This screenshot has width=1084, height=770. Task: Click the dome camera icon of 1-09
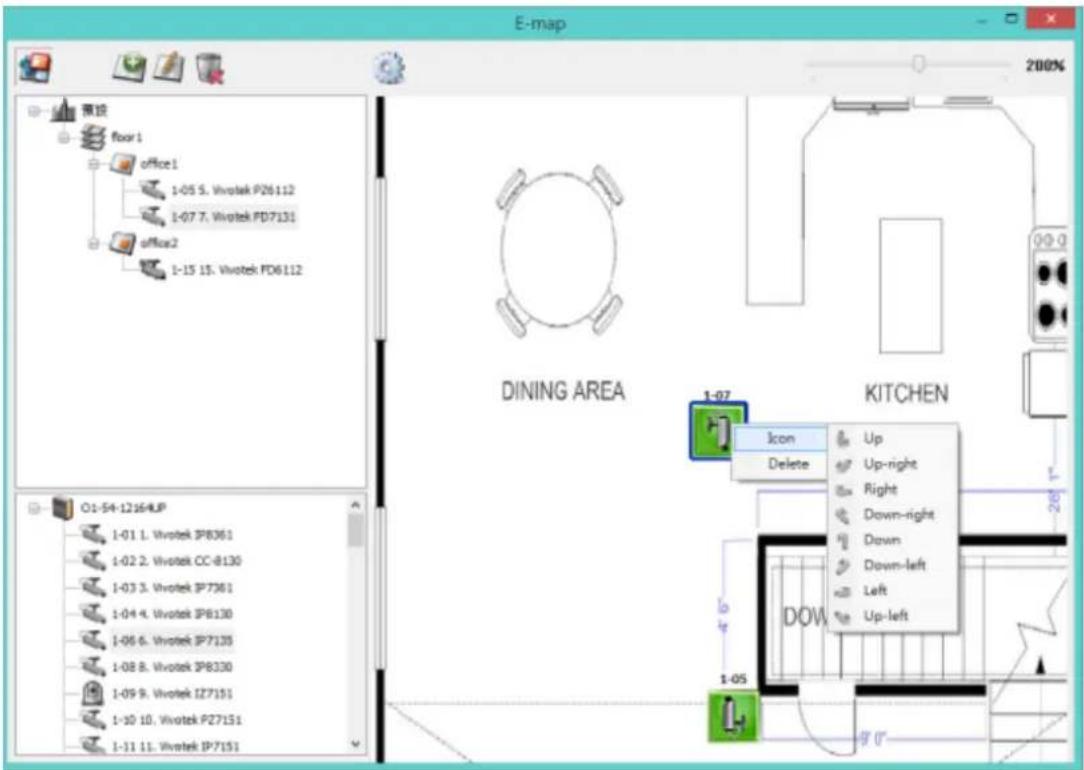click(x=93, y=693)
